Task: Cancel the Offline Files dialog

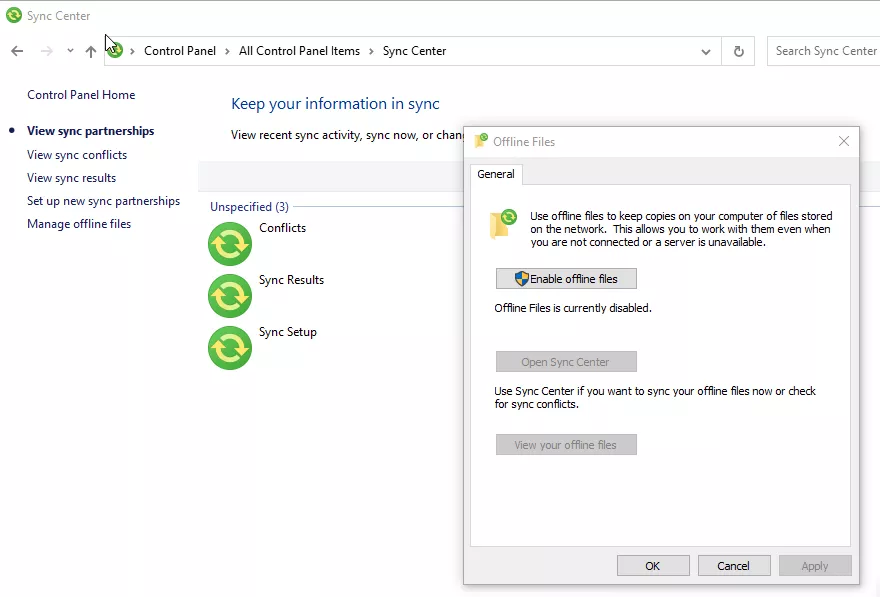Action: [734, 566]
